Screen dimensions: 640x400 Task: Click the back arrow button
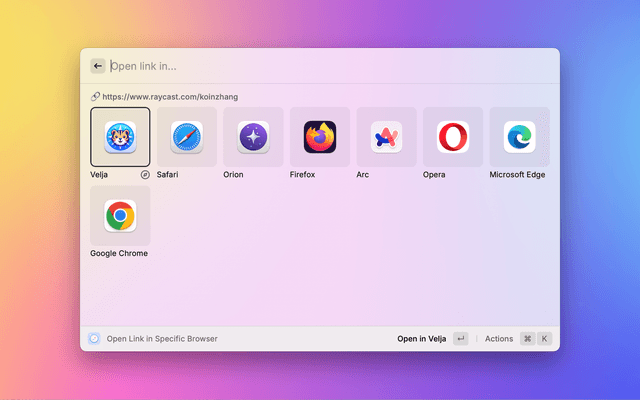pyautogui.click(x=98, y=66)
